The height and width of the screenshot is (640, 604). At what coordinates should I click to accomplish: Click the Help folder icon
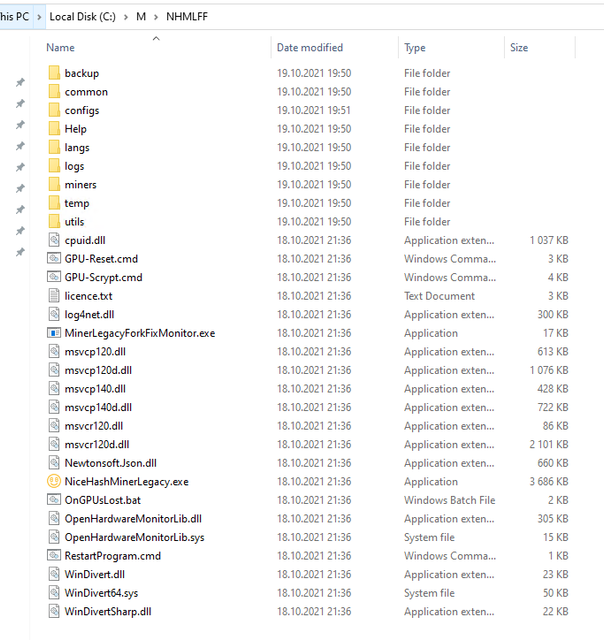54,129
